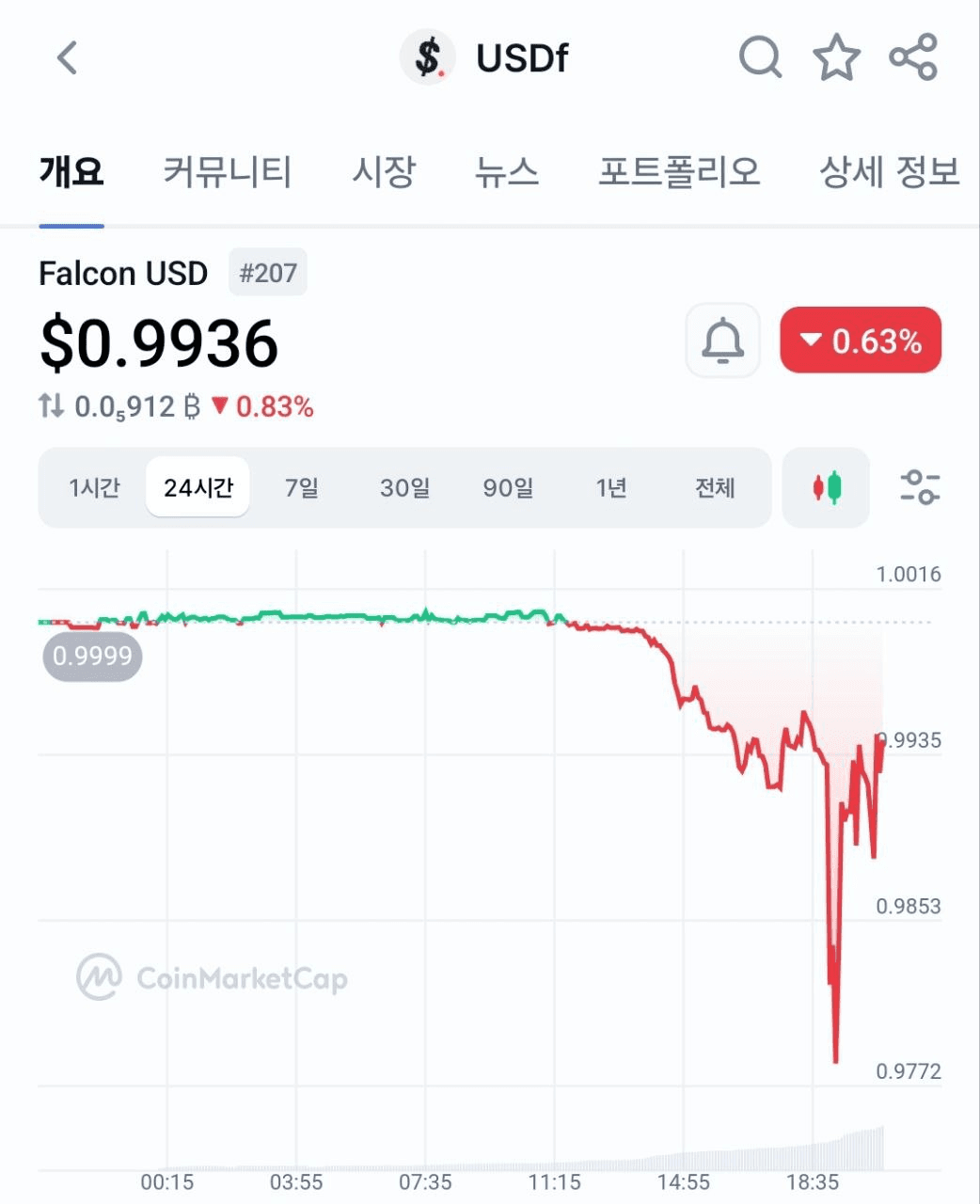The image size is (980, 1204).
Task: Select the 1시간 time range
Action: click(94, 487)
